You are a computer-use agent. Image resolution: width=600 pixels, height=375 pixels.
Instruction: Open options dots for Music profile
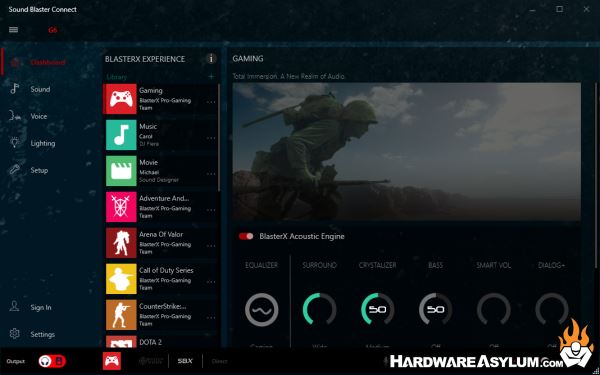pos(211,138)
